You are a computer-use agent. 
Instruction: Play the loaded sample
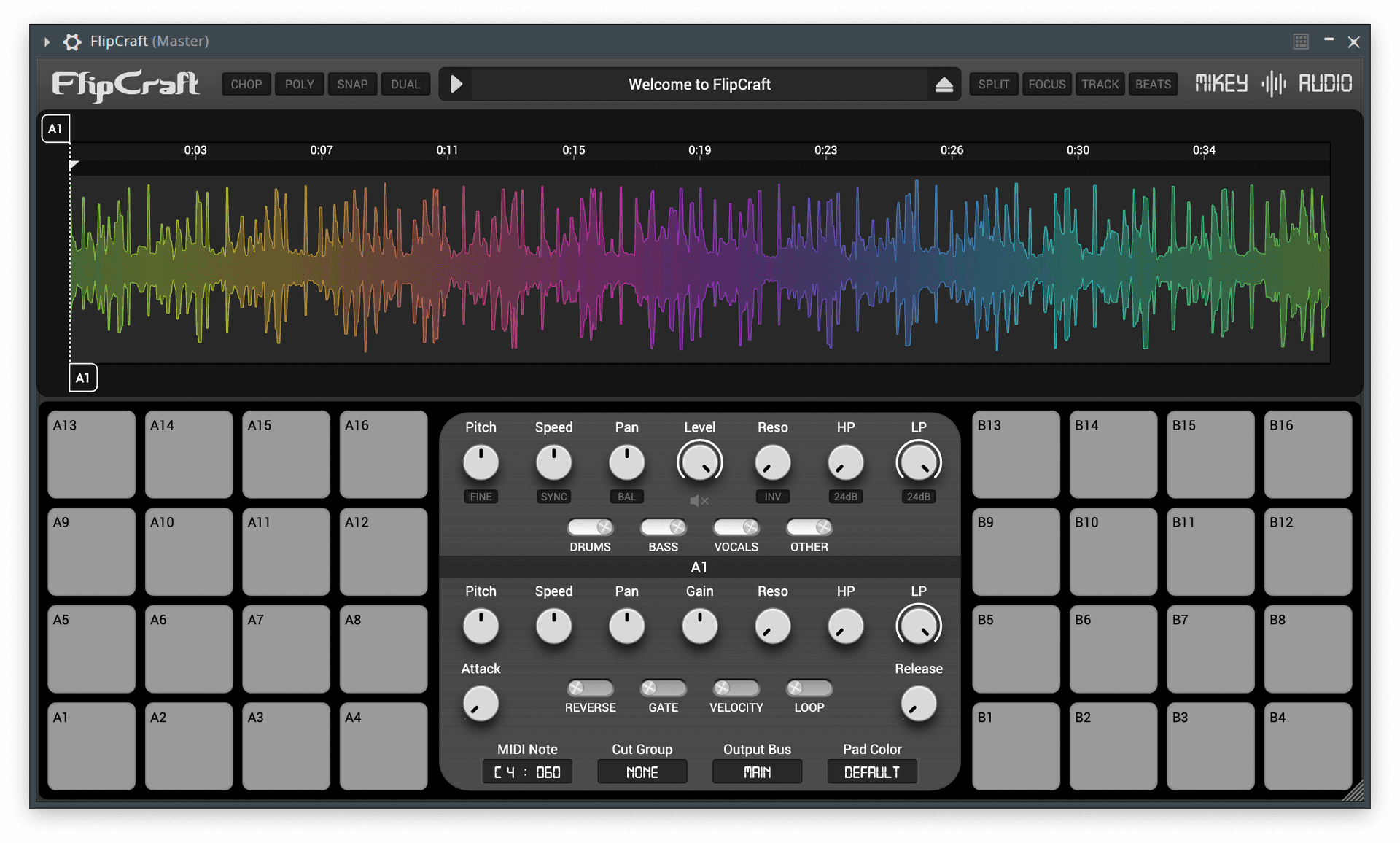[456, 84]
